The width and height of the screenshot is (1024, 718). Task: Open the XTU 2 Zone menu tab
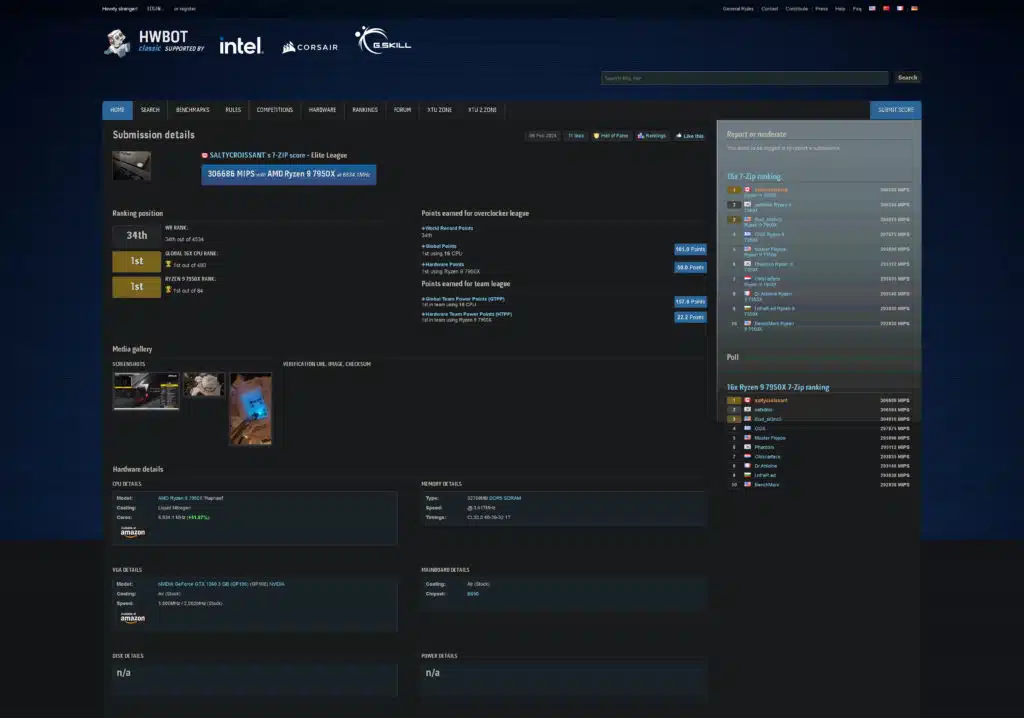483,110
